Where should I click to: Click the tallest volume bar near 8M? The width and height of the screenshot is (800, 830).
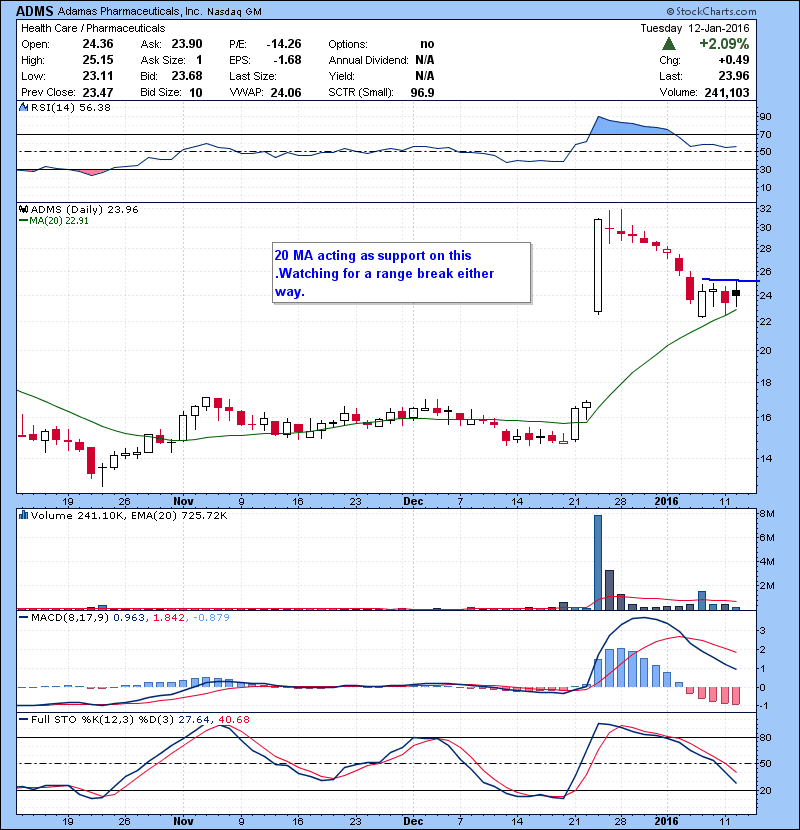598,562
